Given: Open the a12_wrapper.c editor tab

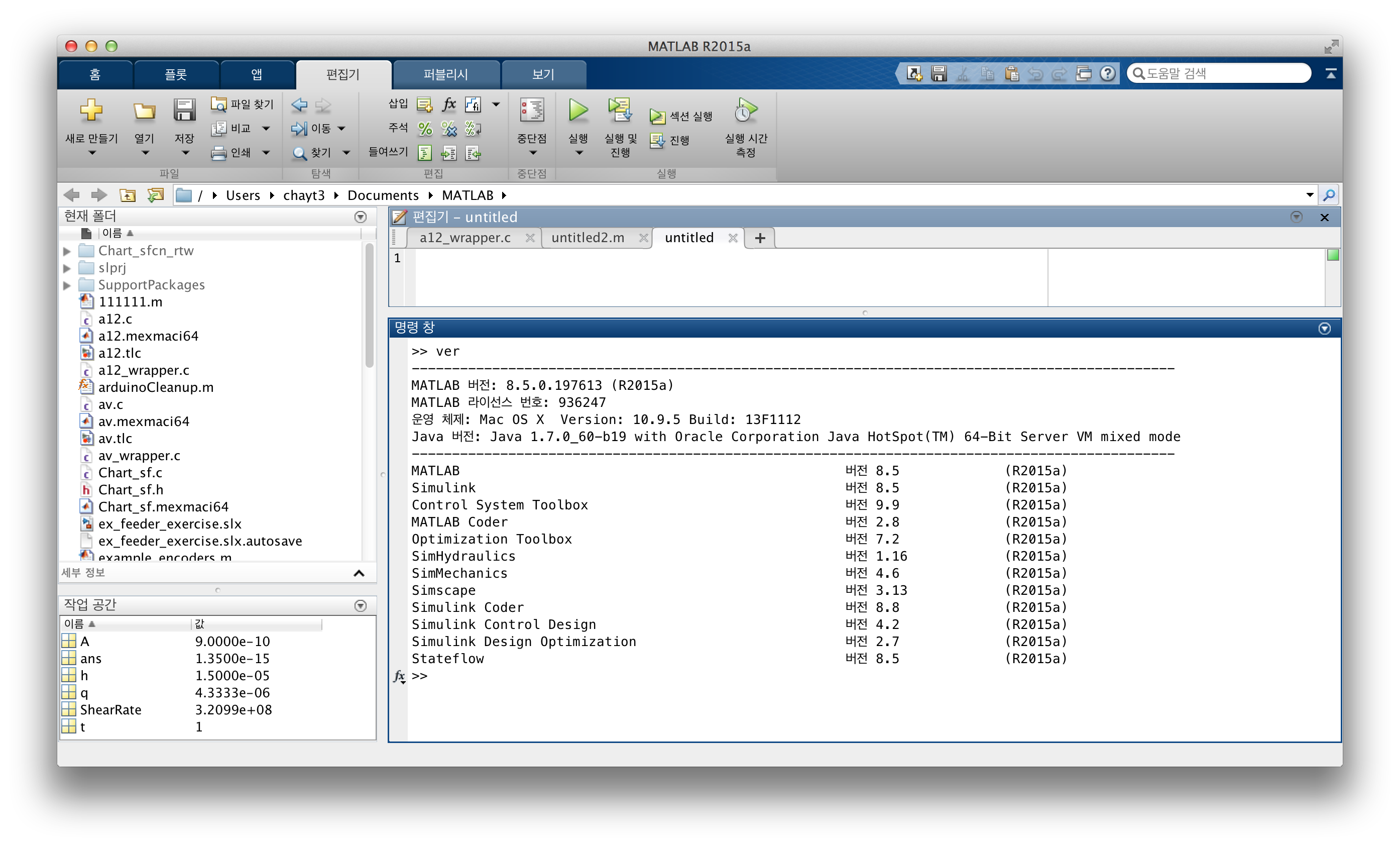Looking at the screenshot, I should (x=465, y=238).
